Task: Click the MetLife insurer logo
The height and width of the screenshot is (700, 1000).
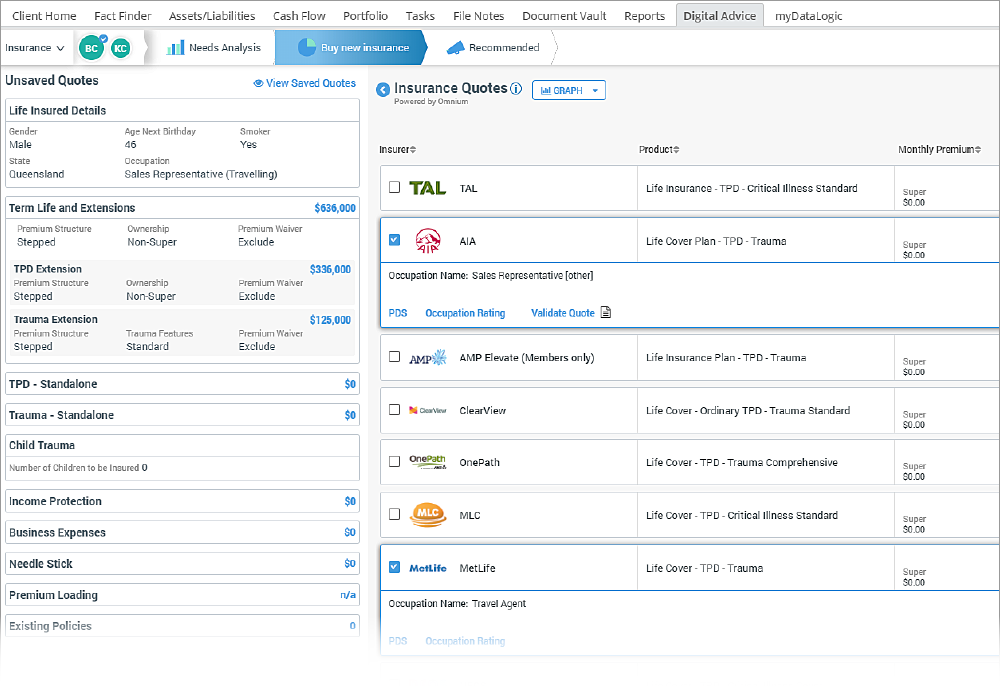Action: (x=428, y=568)
